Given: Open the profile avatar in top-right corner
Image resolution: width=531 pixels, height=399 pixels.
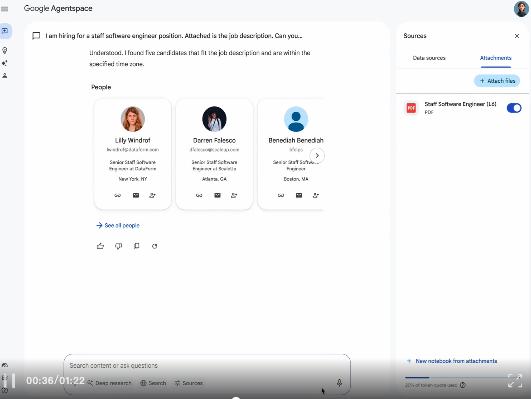Looking at the screenshot, I should [x=521, y=9].
